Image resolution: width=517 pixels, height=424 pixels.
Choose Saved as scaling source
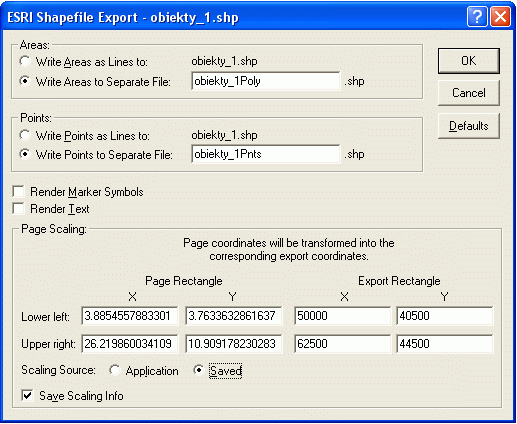click(x=199, y=370)
